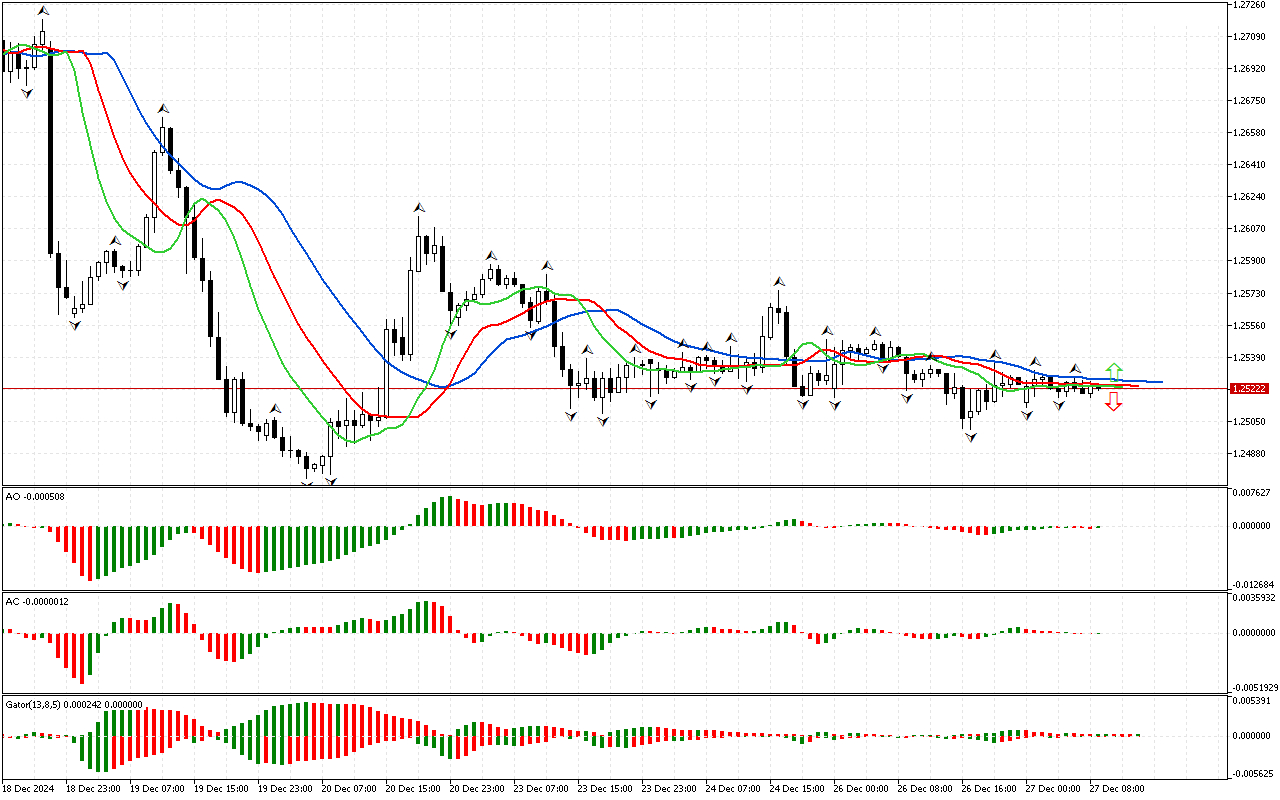Click the 1.27260 price scale label
The image size is (1280, 800).
coord(1250,5)
